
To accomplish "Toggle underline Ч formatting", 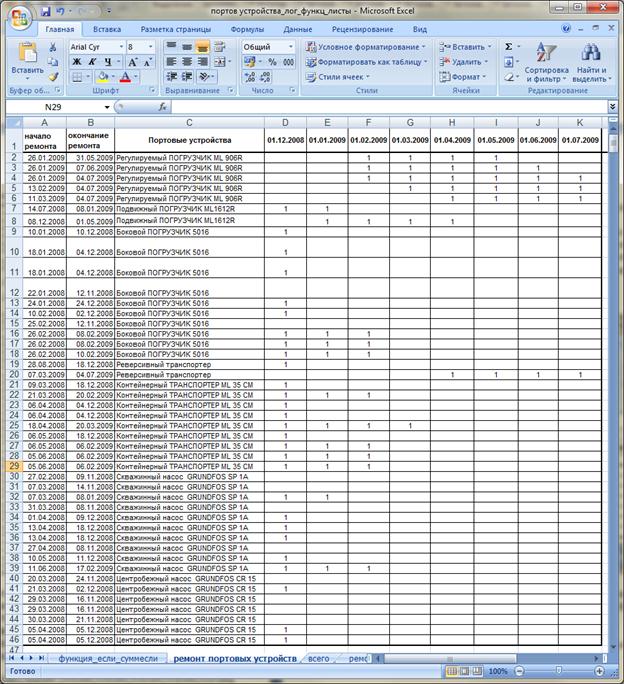I will (108, 62).
